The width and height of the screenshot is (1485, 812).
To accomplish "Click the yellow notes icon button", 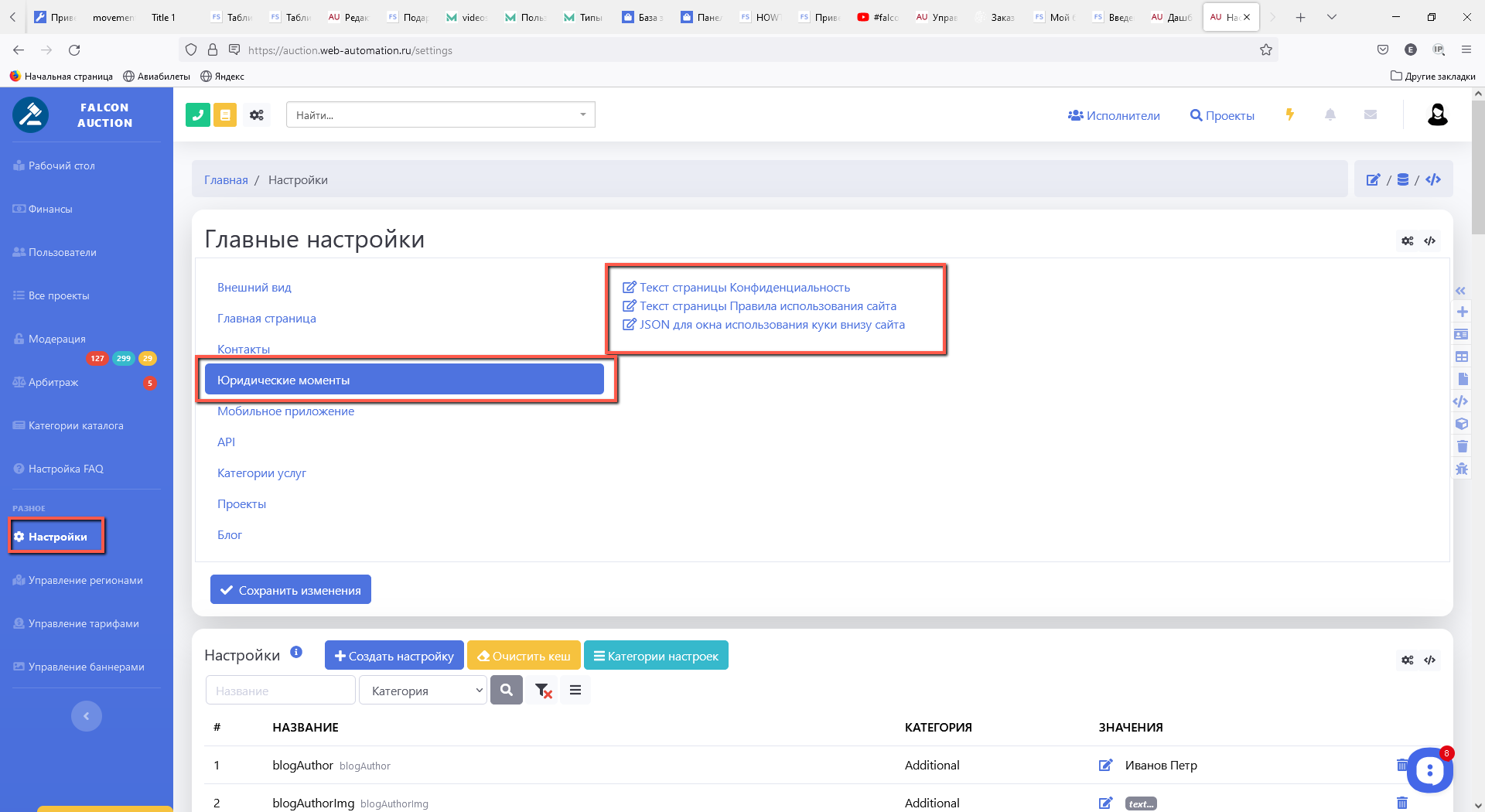I will (x=225, y=115).
